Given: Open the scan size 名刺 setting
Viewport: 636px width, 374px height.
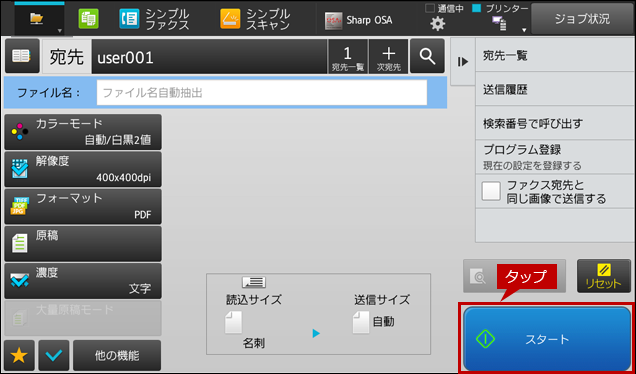Looking at the screenshot, I should [253, 322].
